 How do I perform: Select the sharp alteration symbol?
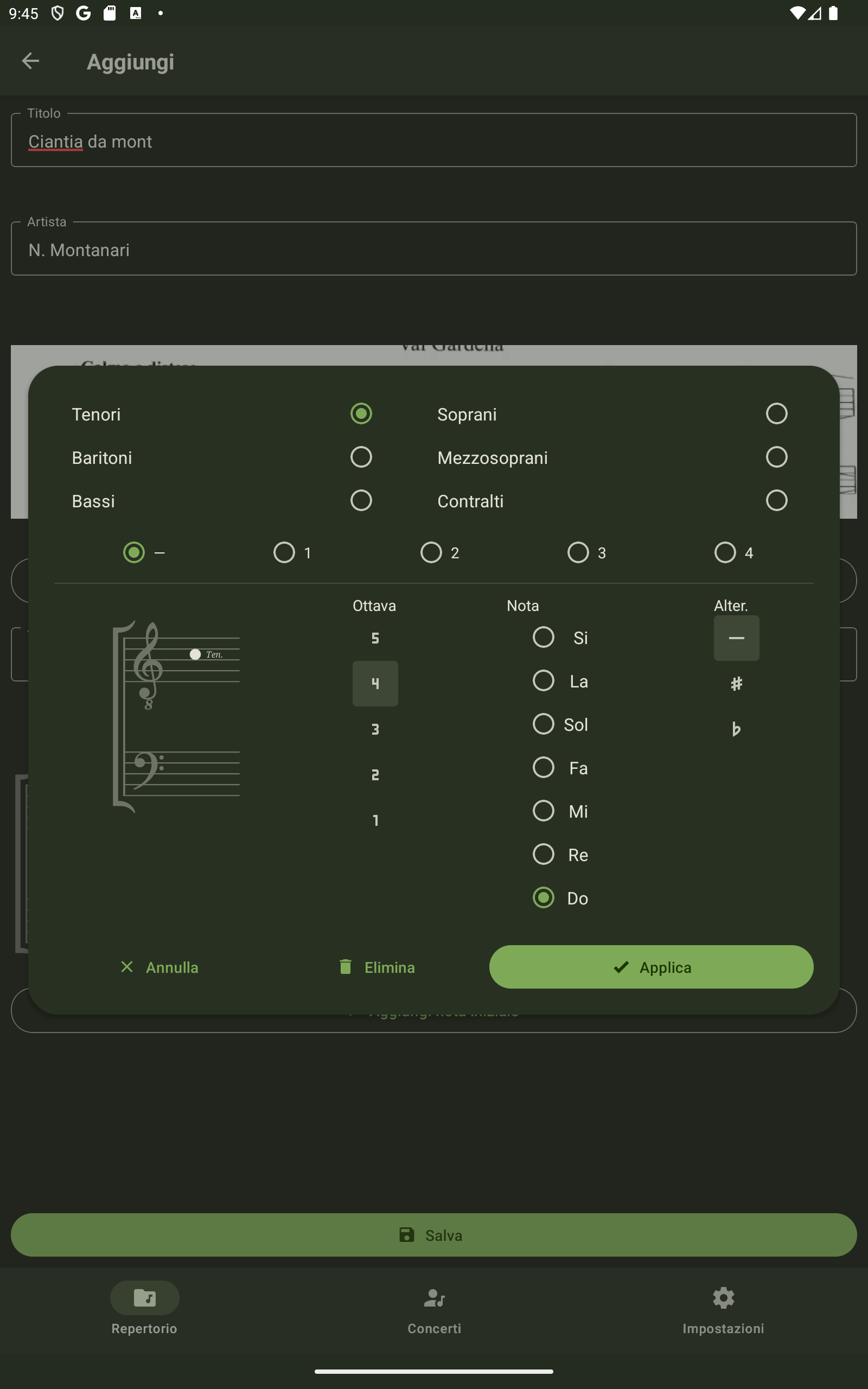click(736, 684)
